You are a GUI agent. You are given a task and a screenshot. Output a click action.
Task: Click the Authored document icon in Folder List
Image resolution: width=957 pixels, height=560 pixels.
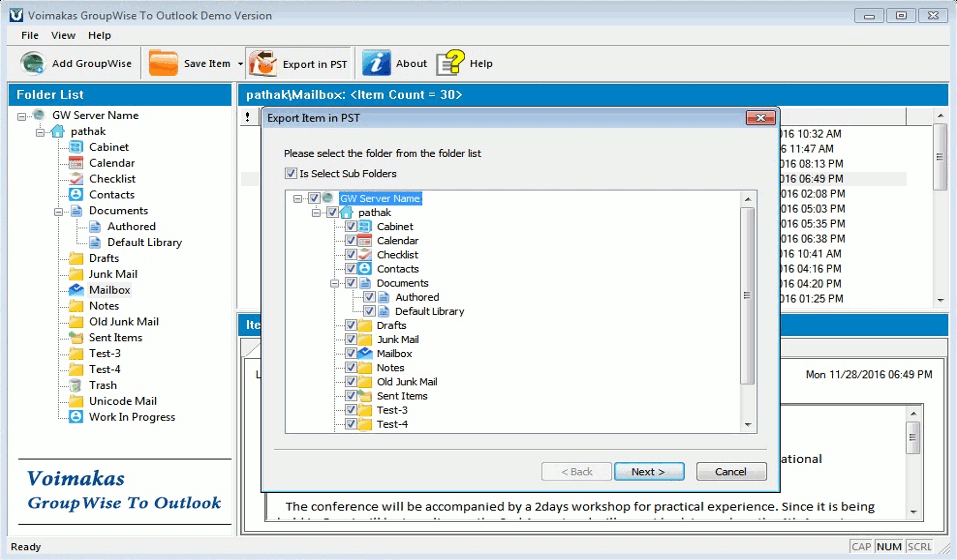tap(95, 226)
